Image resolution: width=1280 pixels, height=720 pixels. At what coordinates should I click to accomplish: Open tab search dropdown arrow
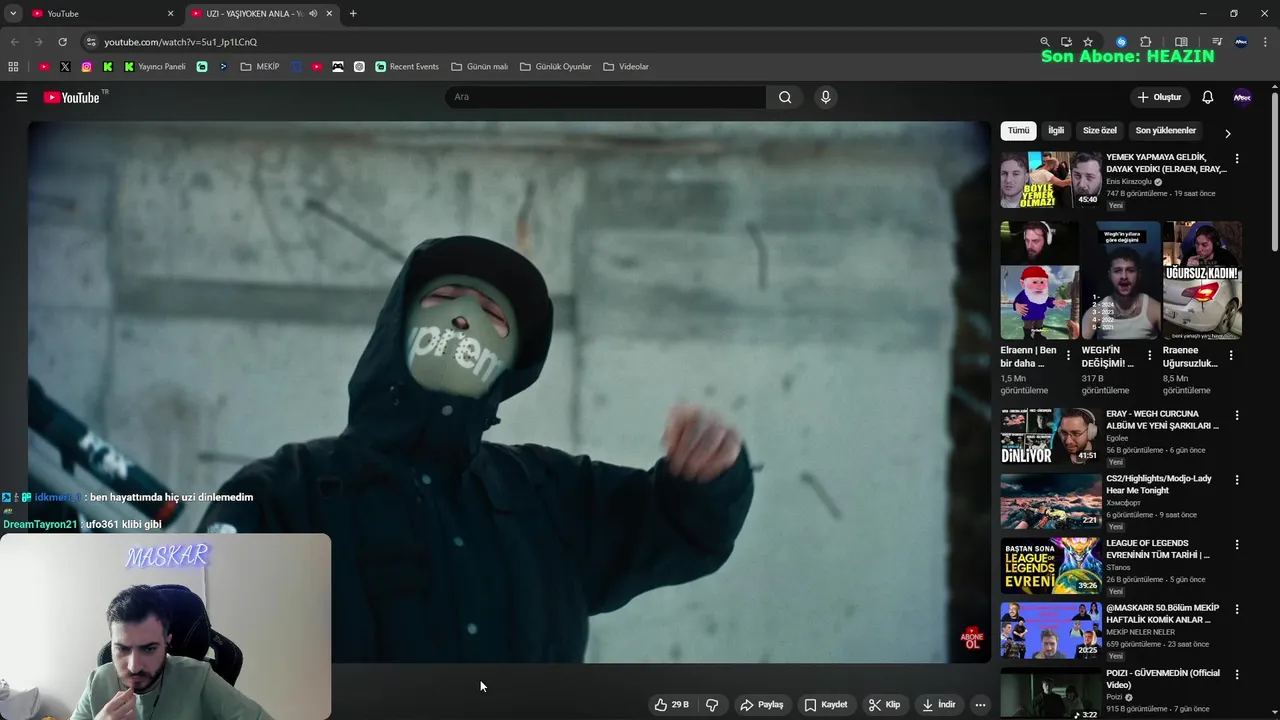pos(13,14)
